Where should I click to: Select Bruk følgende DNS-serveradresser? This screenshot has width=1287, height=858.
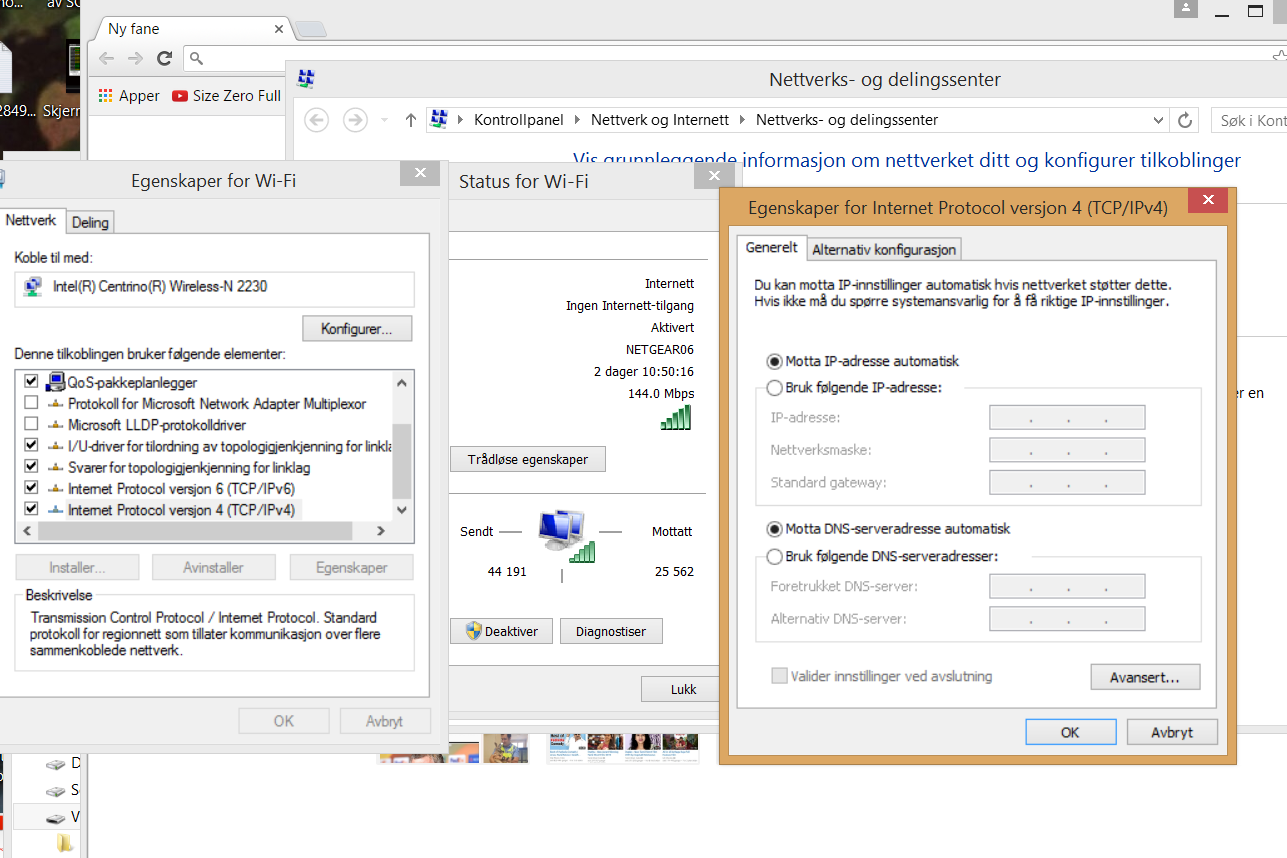(x=774, y=556)
